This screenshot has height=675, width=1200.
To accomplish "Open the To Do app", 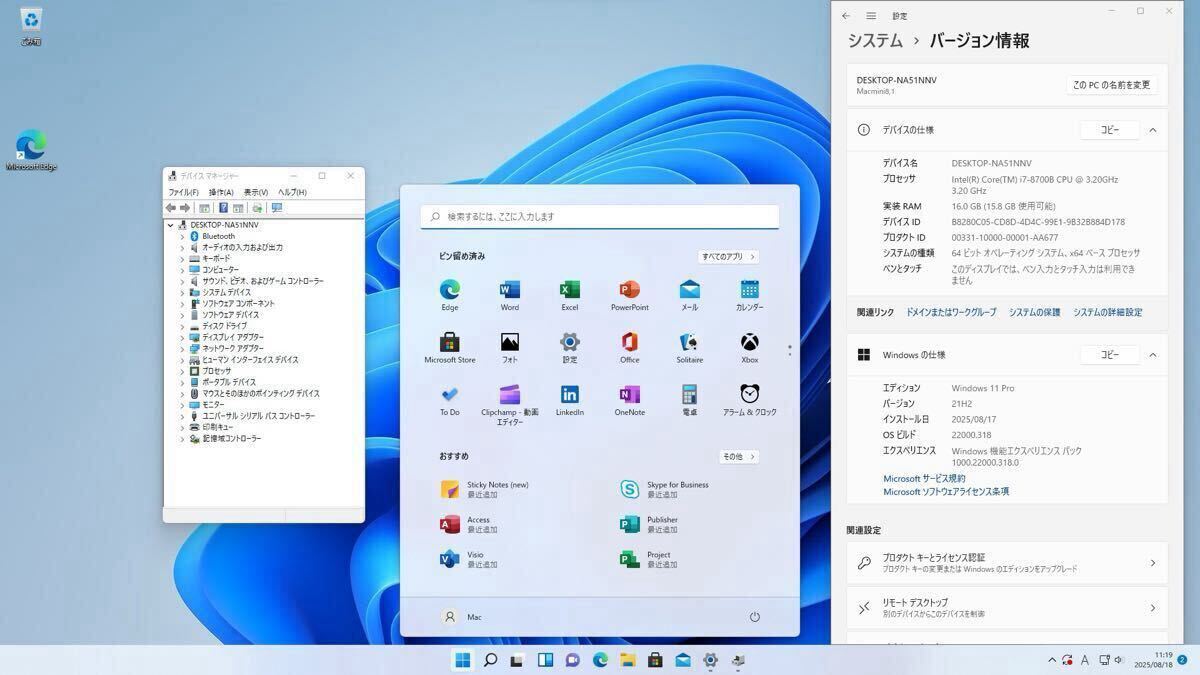I will (x=450, y=394).
